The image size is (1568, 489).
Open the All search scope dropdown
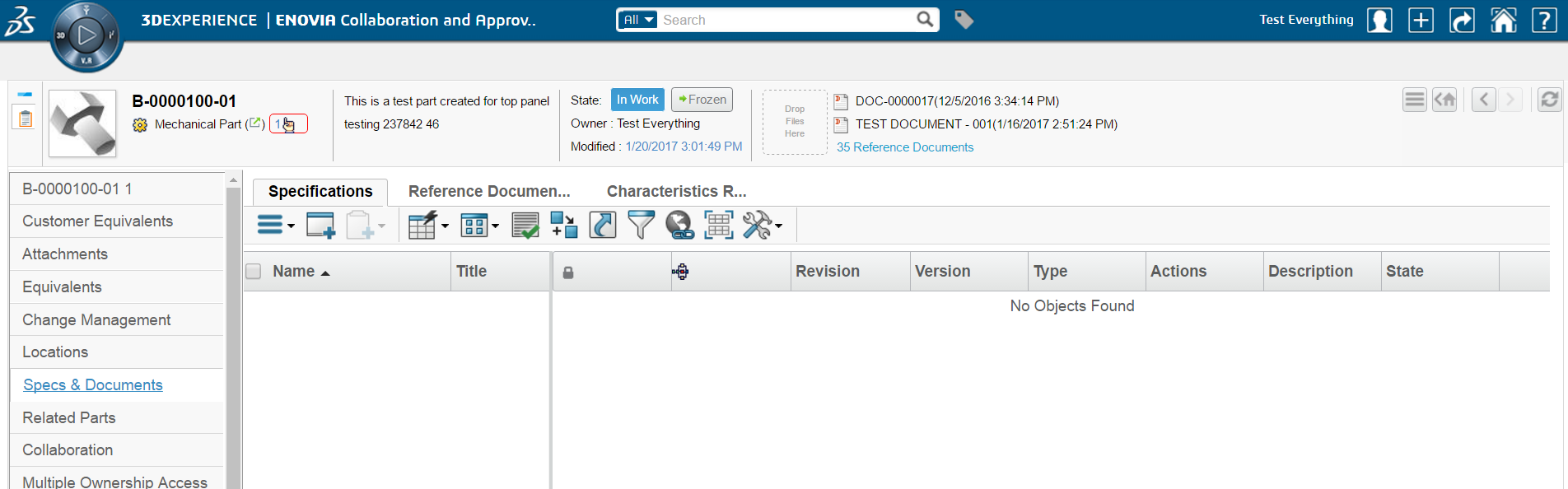(638, 20)
